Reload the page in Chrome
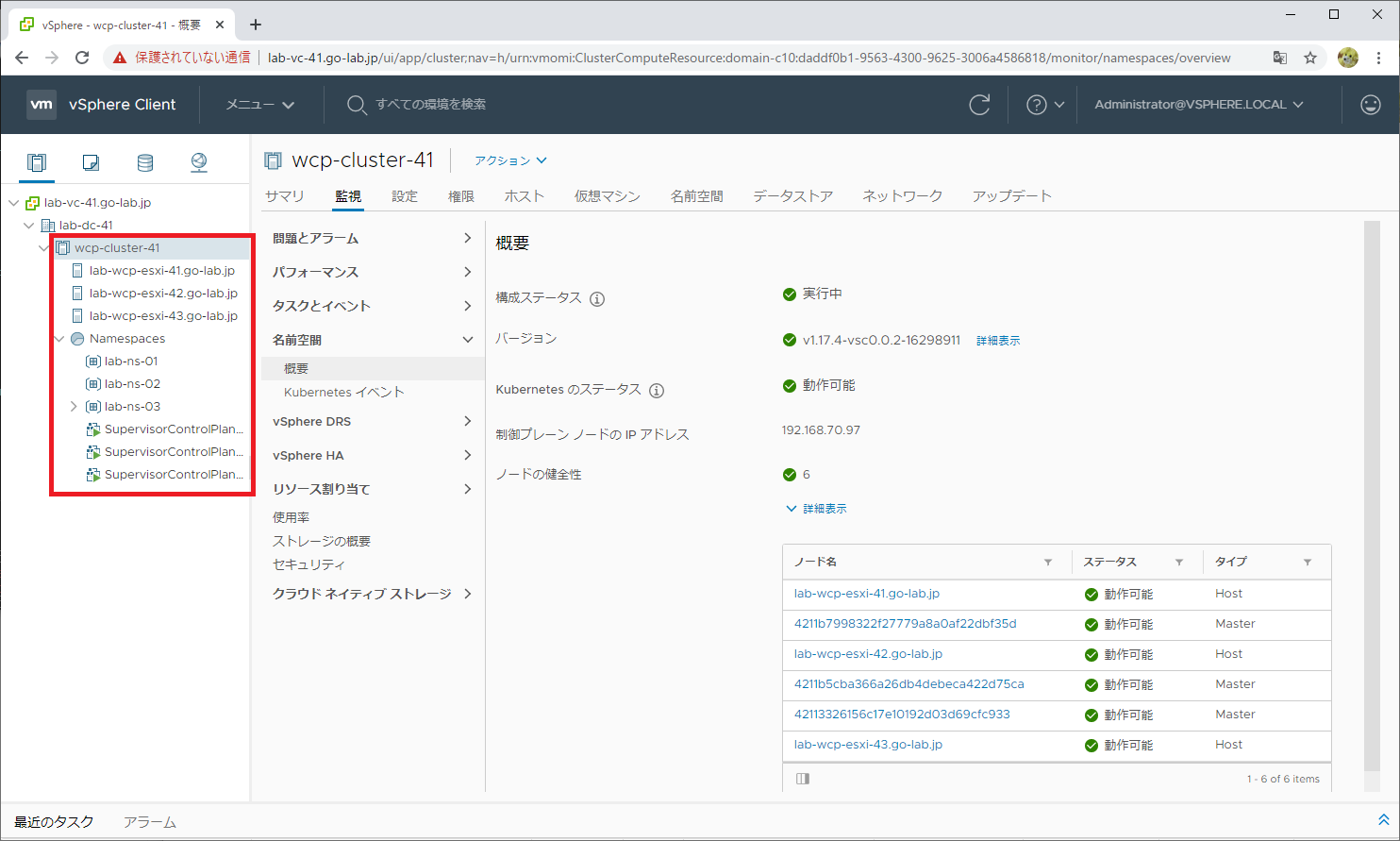The image size is (1400, 841). pos(82,58)
